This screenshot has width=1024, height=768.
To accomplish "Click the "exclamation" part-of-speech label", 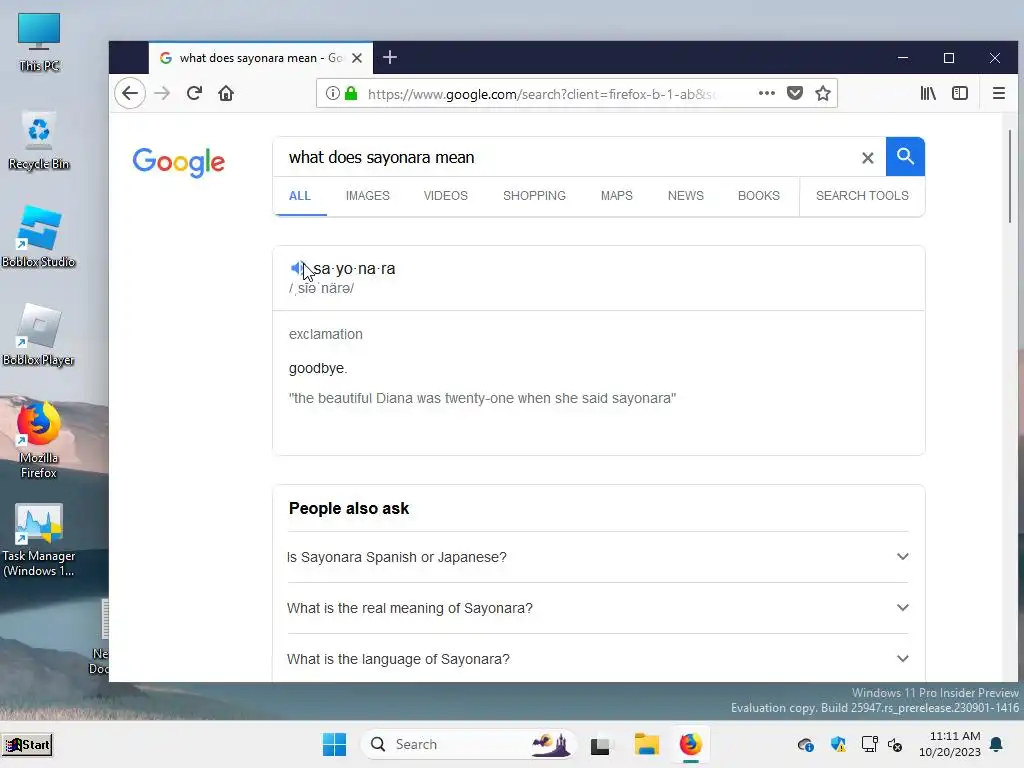I will click(x=325, y=334).
